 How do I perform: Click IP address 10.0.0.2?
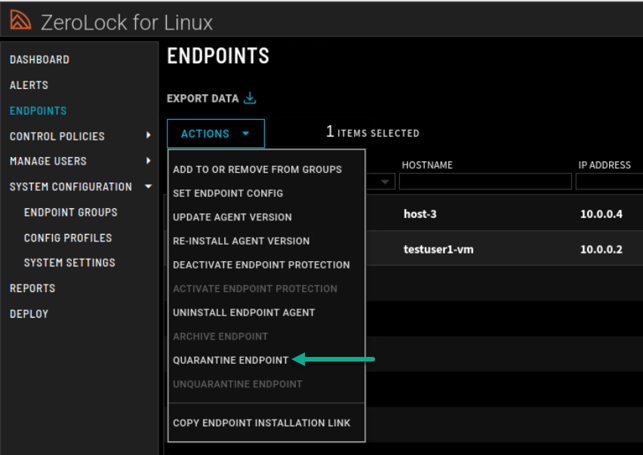coord(601,249)
